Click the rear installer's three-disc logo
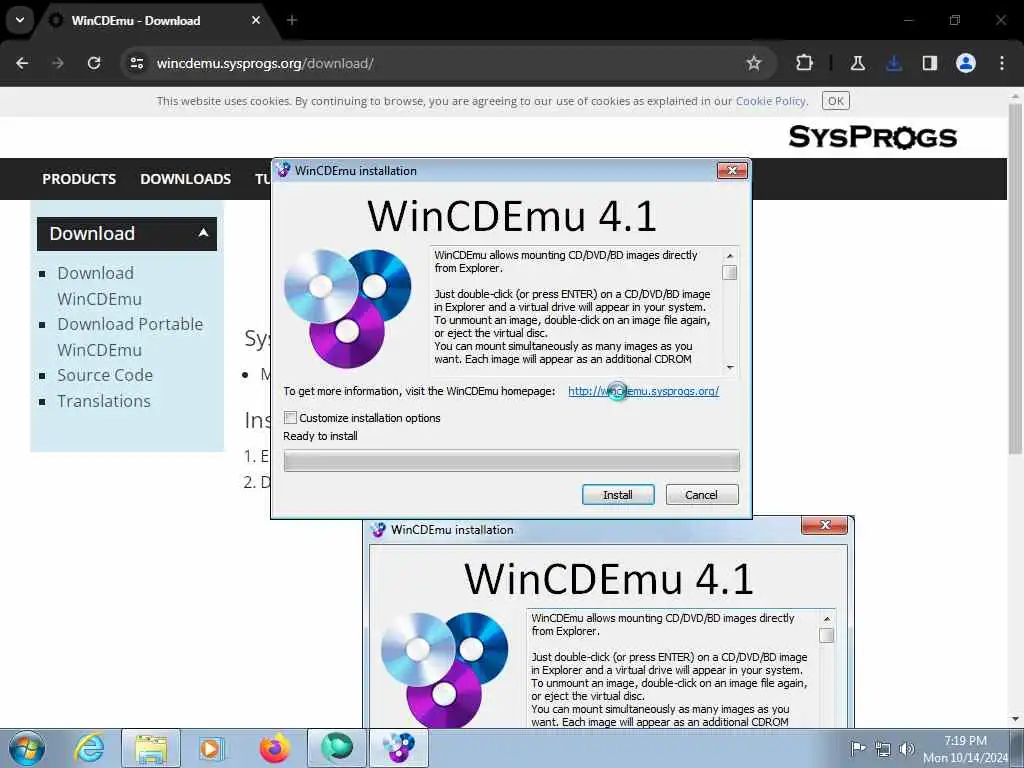1024x768 pixels. [444, 669]
